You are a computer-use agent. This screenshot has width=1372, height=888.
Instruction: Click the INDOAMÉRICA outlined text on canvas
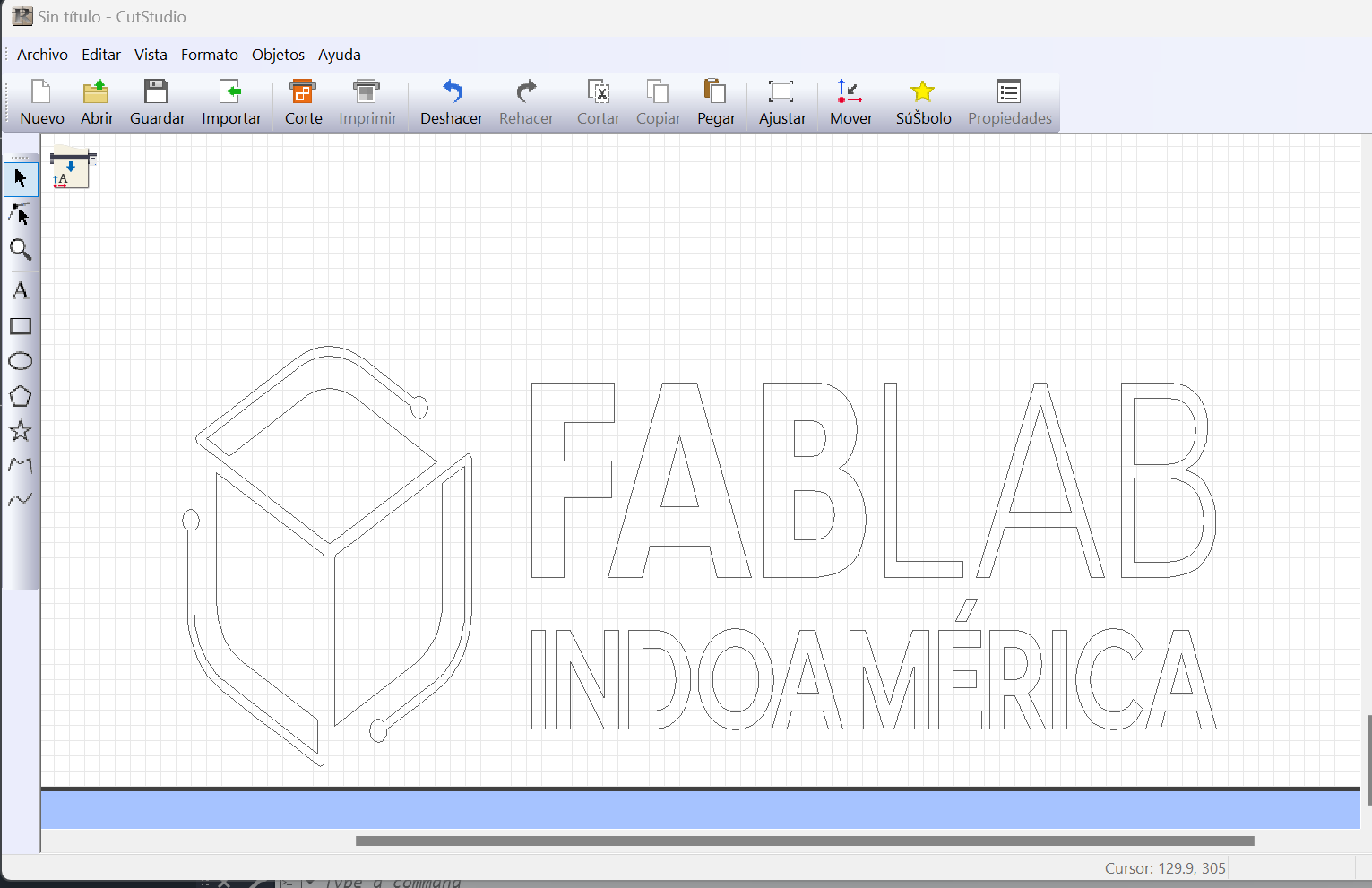[x=874, y=666]
